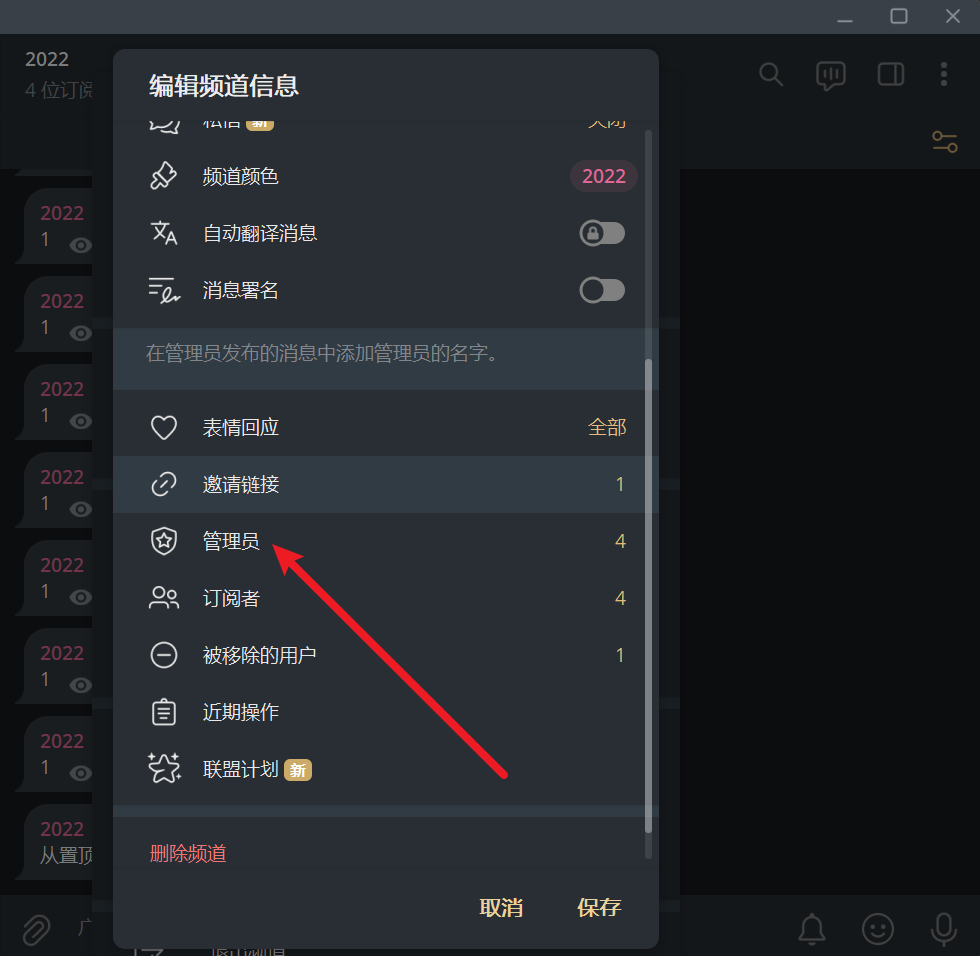The height and width of the screenshot is (956, 980).
Task: Open 表情回应 setting showing 全部
Action: coord(386,427)
